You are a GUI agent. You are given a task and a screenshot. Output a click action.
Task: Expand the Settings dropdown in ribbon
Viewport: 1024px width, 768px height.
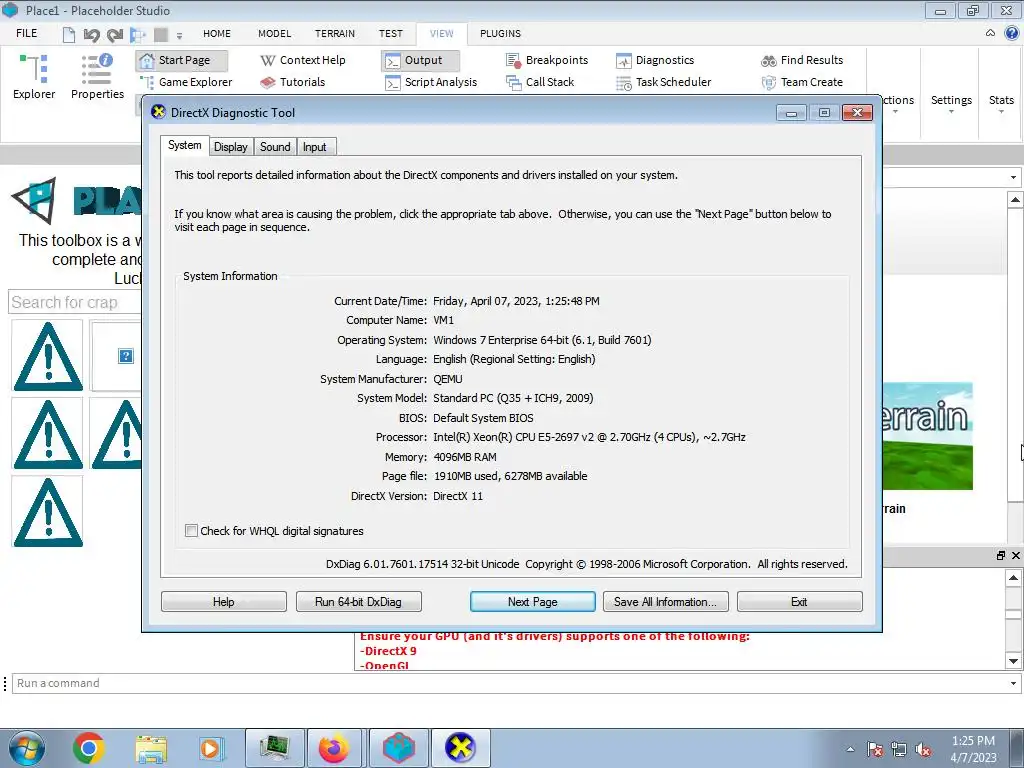[x=951, y=104]
